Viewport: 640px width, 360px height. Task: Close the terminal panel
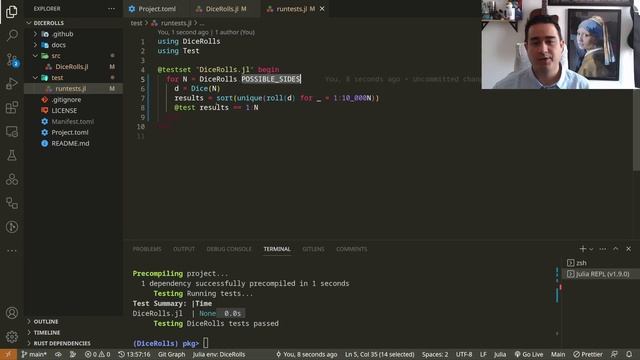[x=629, y=249]
